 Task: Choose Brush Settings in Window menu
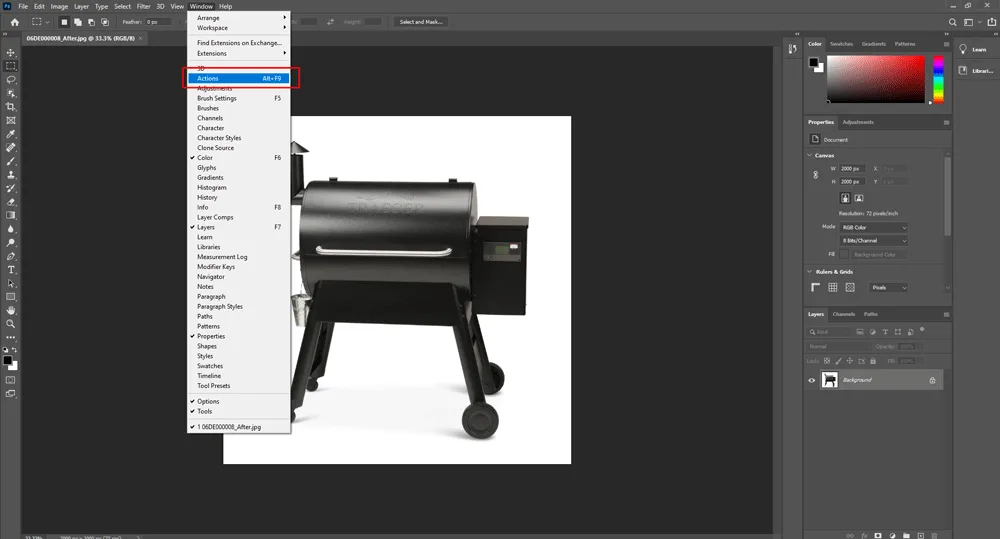tap(239, 98)
